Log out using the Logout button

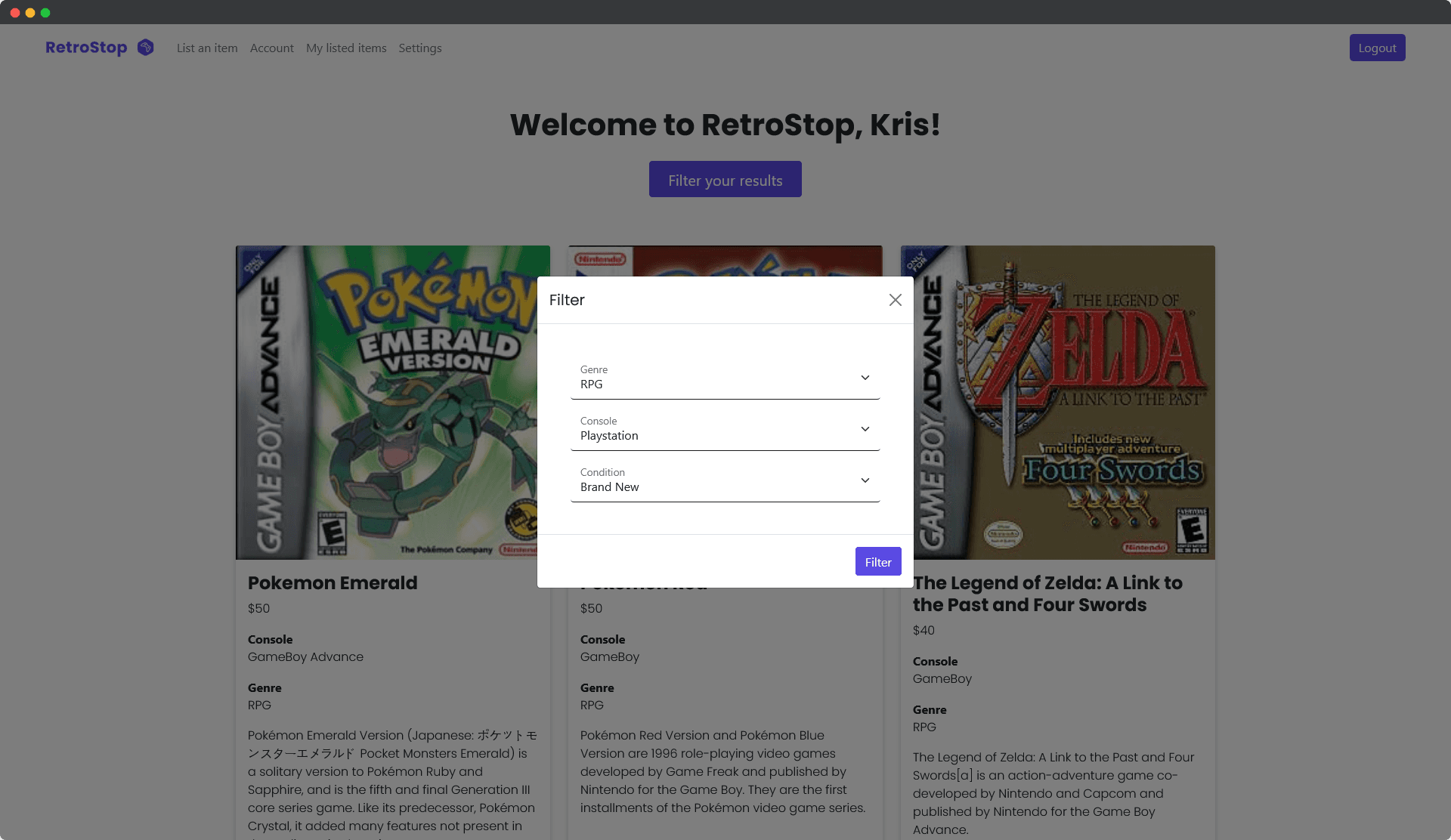click(x=1377, y=48)
